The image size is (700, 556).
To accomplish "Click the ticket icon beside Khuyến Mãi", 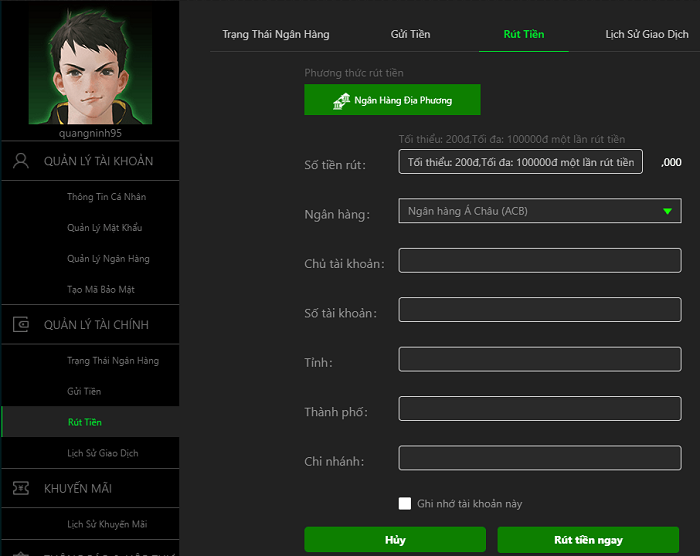I will [x=21, y=488].
